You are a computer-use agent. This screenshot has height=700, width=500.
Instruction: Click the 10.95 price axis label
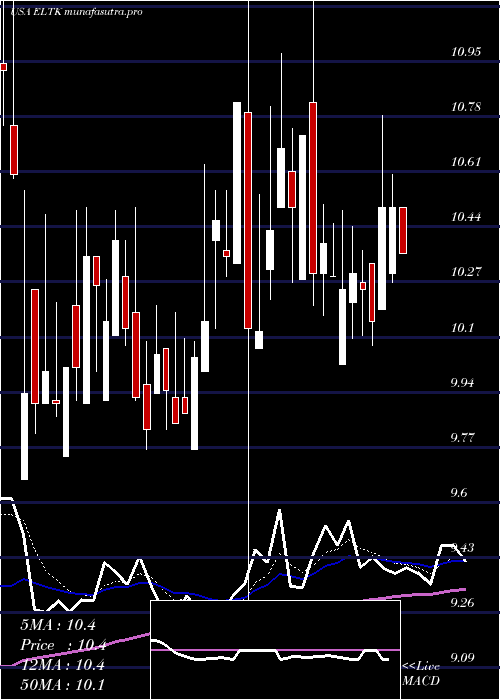(x=466, y=52)
